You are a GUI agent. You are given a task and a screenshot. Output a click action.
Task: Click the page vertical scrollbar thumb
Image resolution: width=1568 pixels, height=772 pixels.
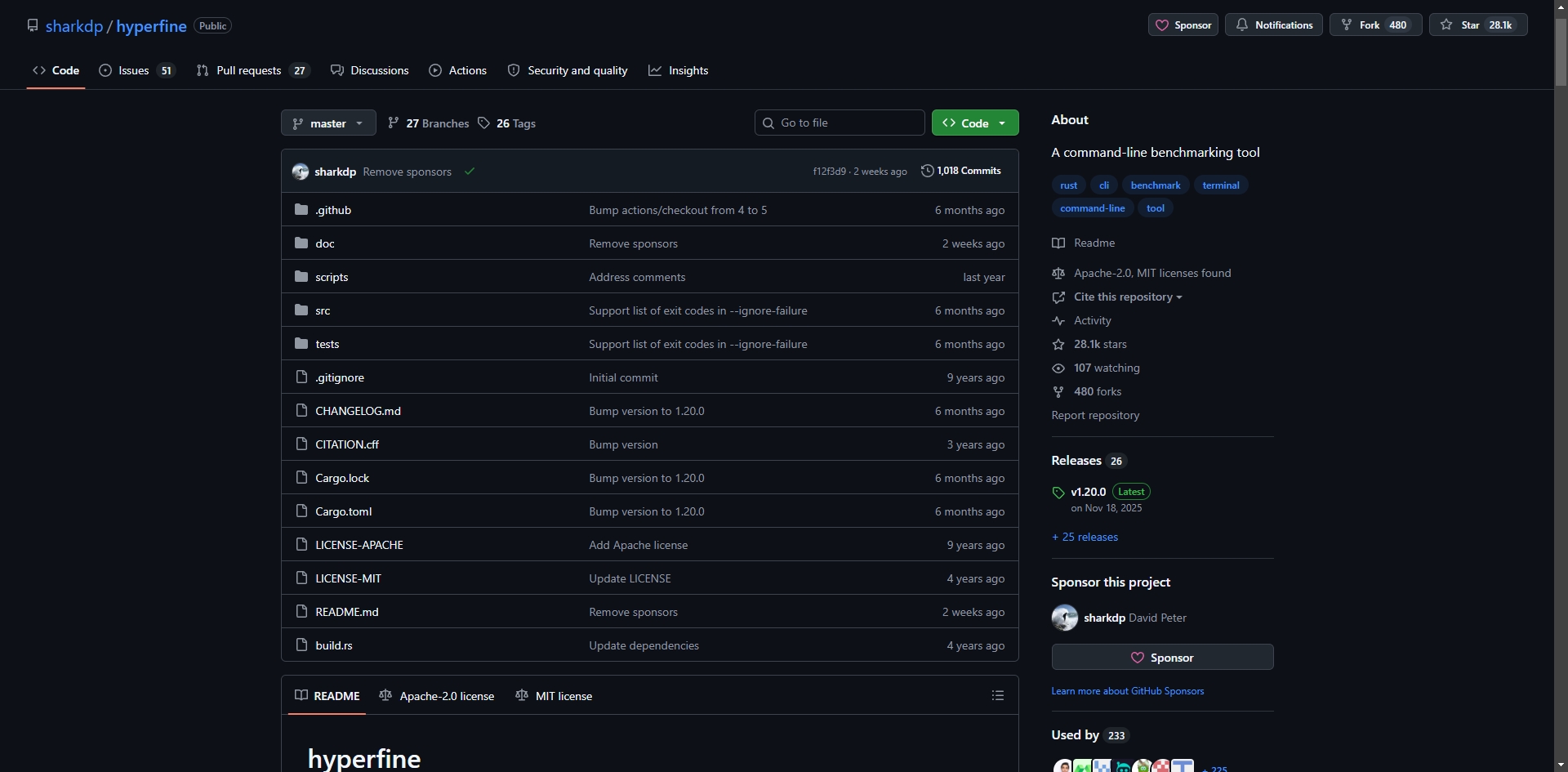(x=1561, y=51)
